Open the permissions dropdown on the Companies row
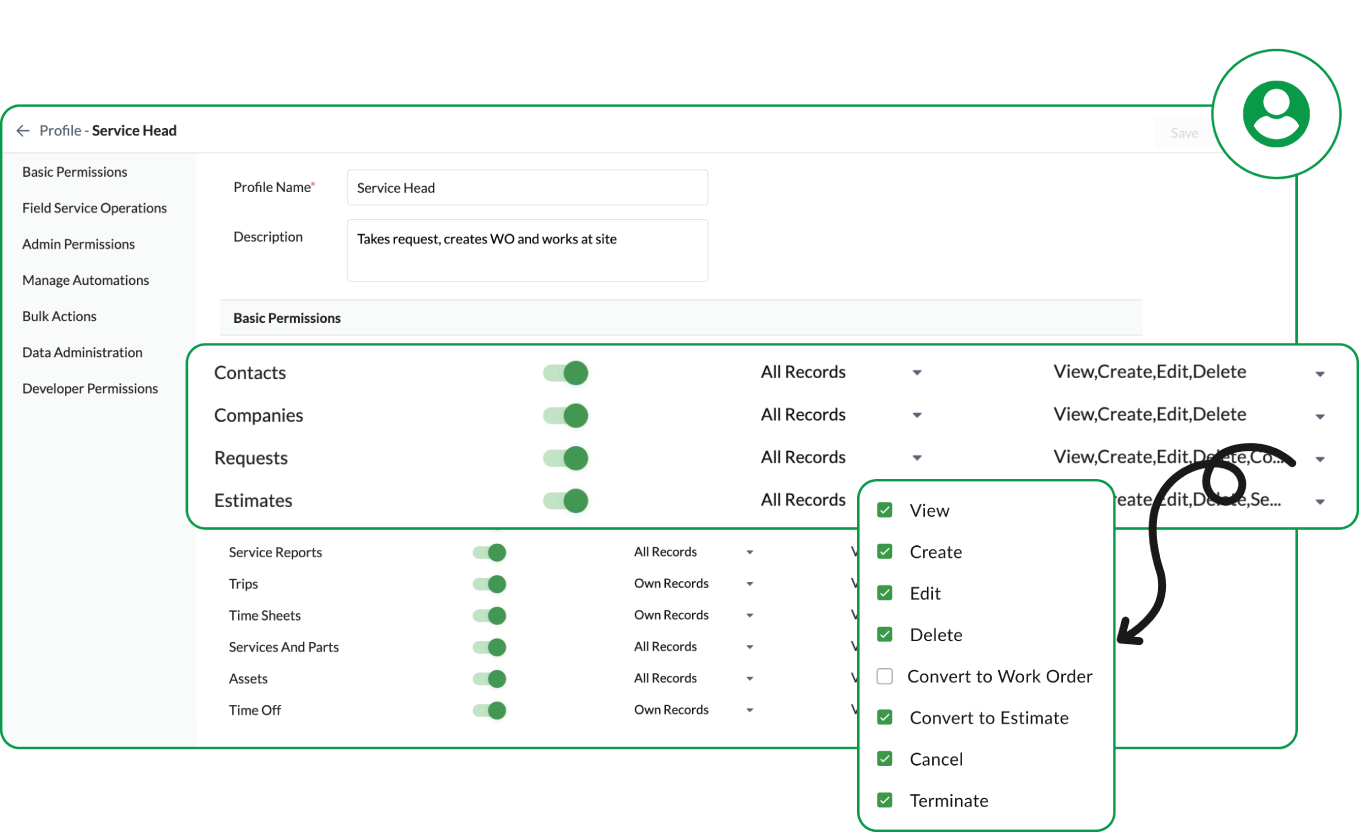The image size is (1359, 832). 1319,414
